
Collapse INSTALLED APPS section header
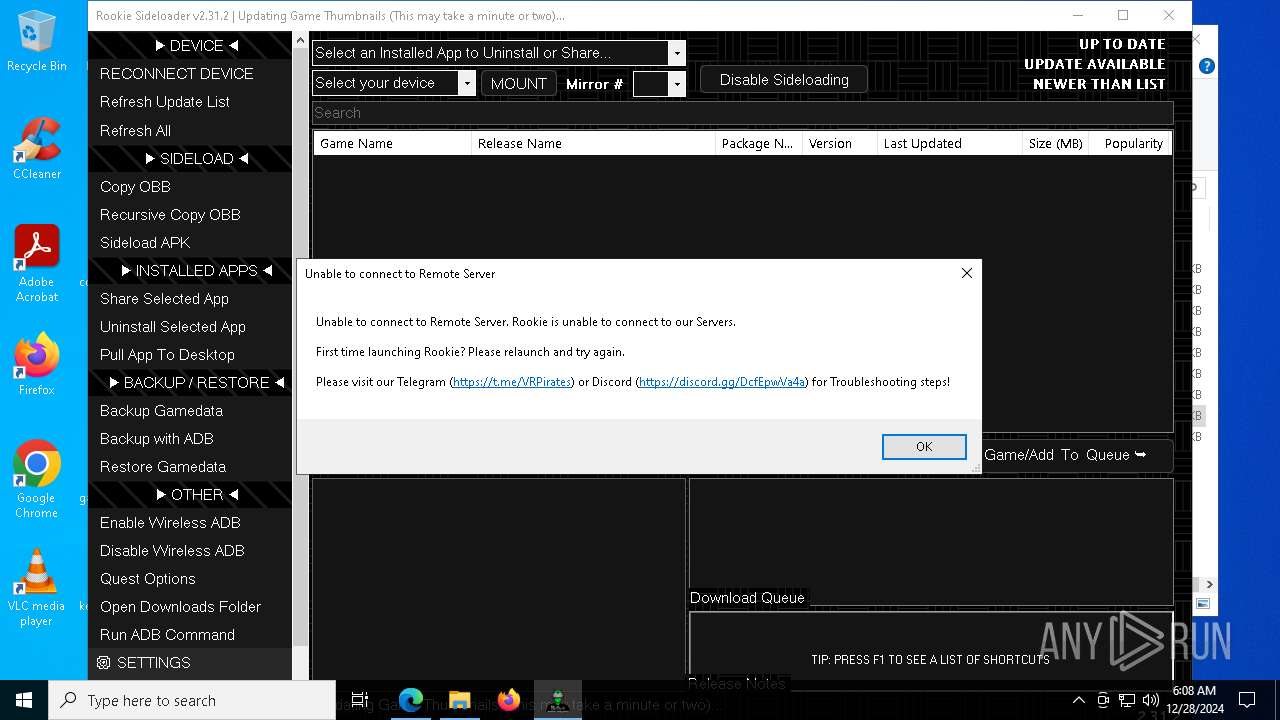[190, 271]
